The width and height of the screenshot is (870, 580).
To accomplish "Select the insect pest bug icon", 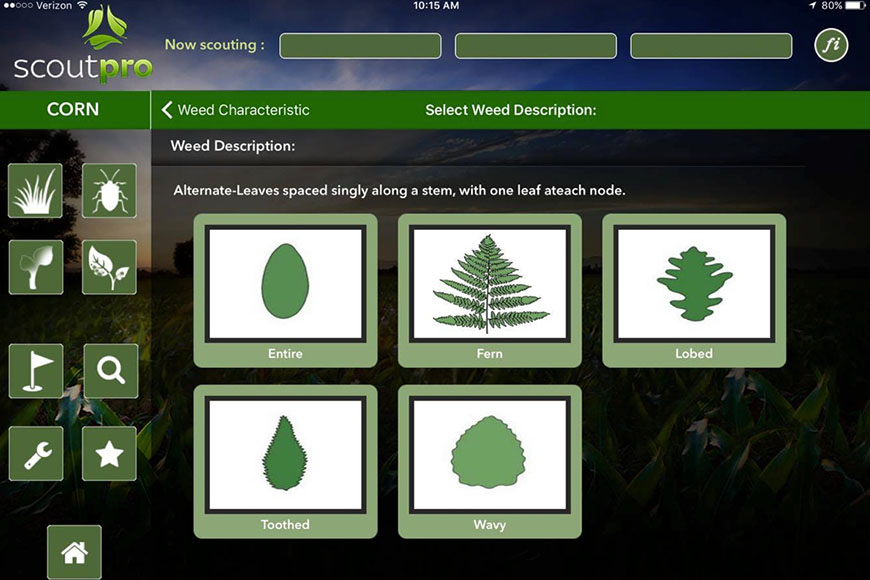I will [x=109, y=191].
